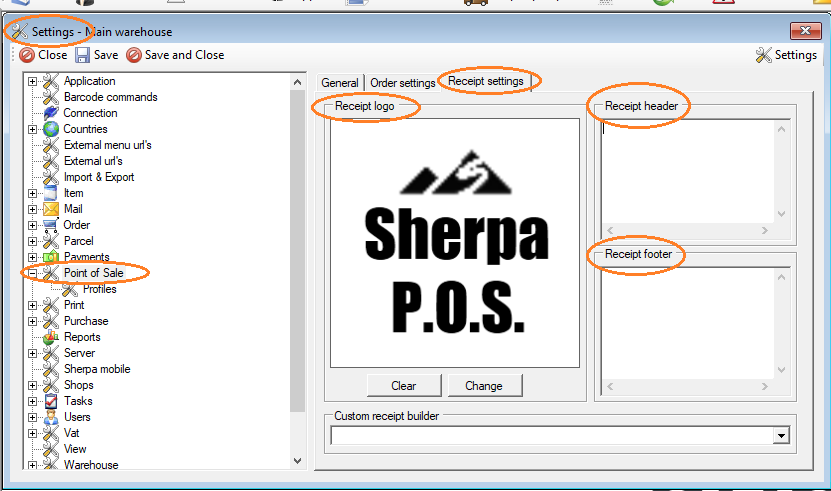Click the Print tools icon
831x491 pixels.
(51, 305)
